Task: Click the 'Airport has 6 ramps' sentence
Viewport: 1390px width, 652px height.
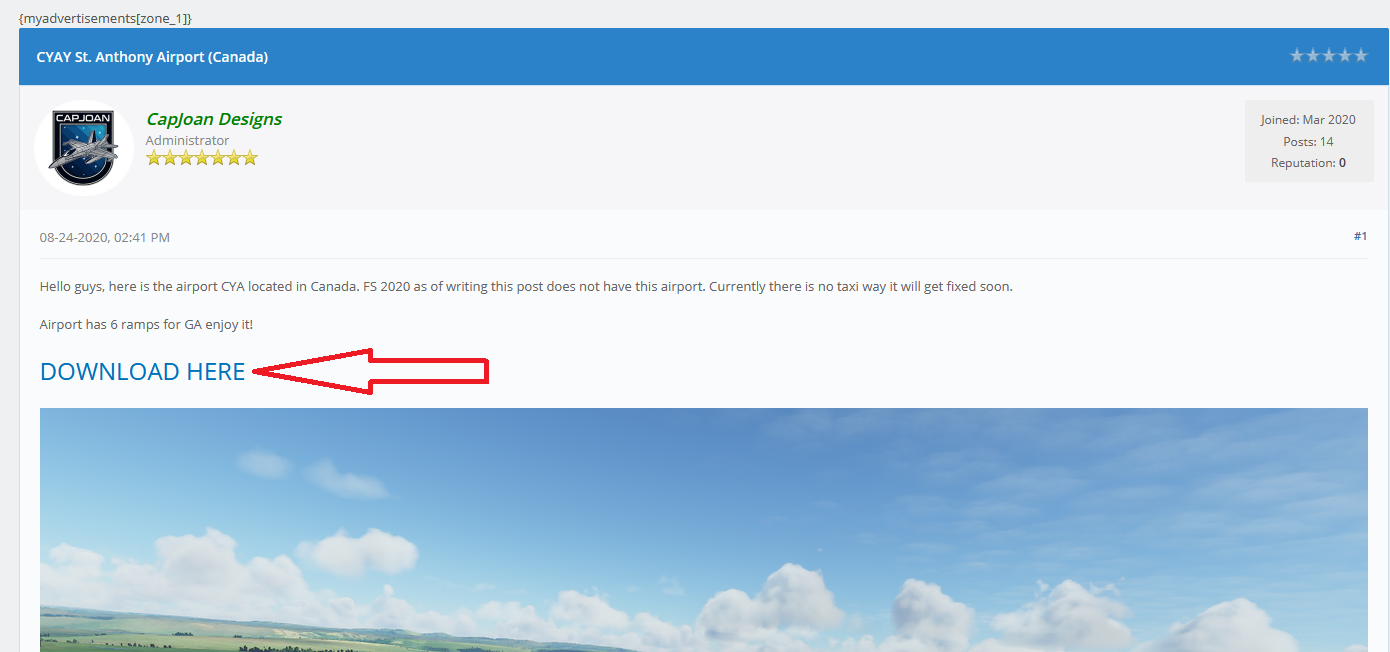Action: click(146, 324)
